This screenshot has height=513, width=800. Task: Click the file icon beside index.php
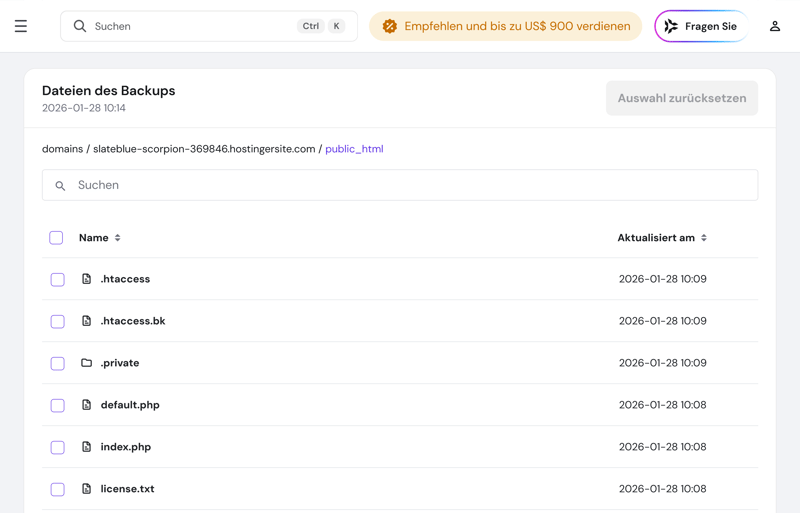87,447
